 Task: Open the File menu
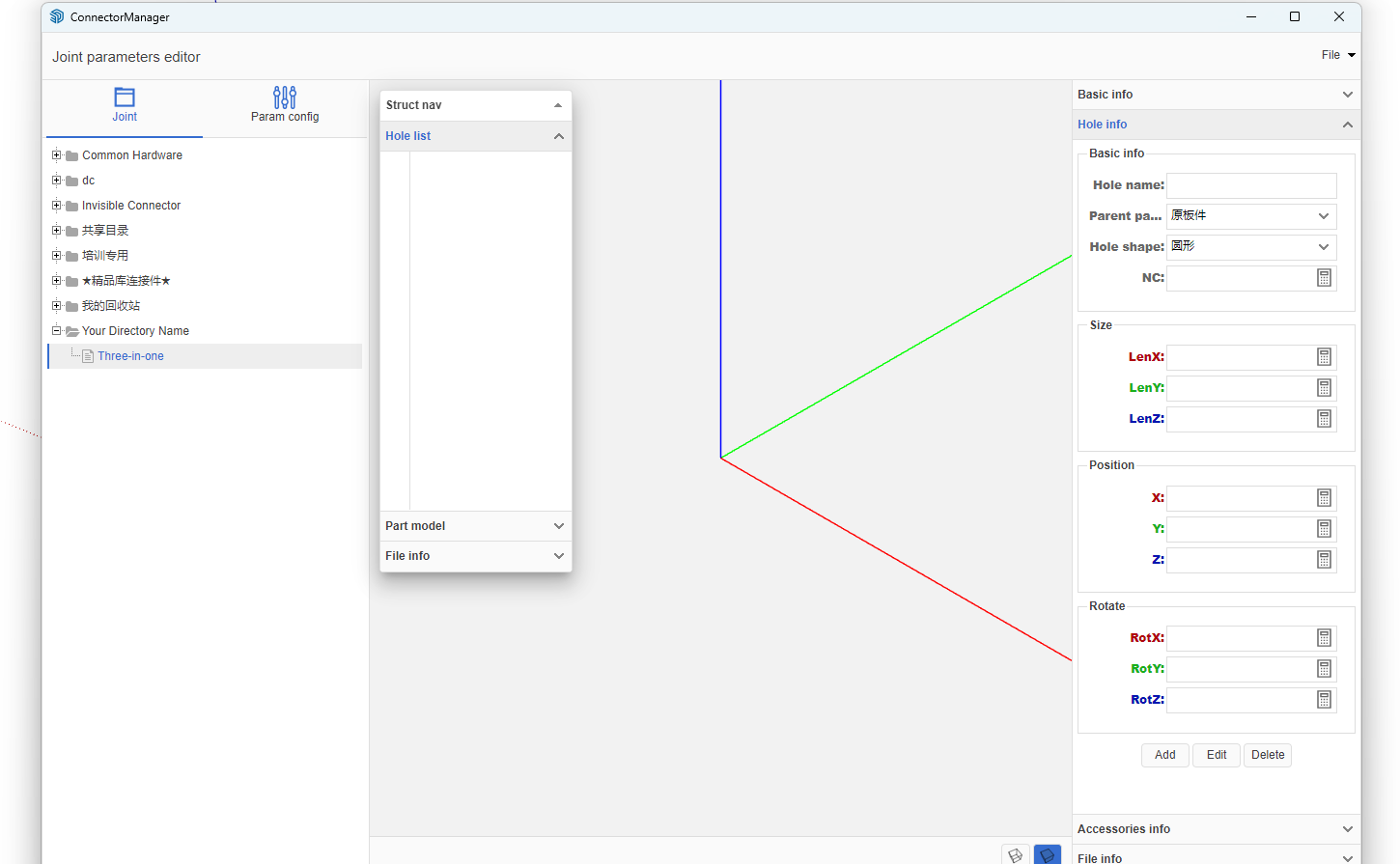(1337, 55)
